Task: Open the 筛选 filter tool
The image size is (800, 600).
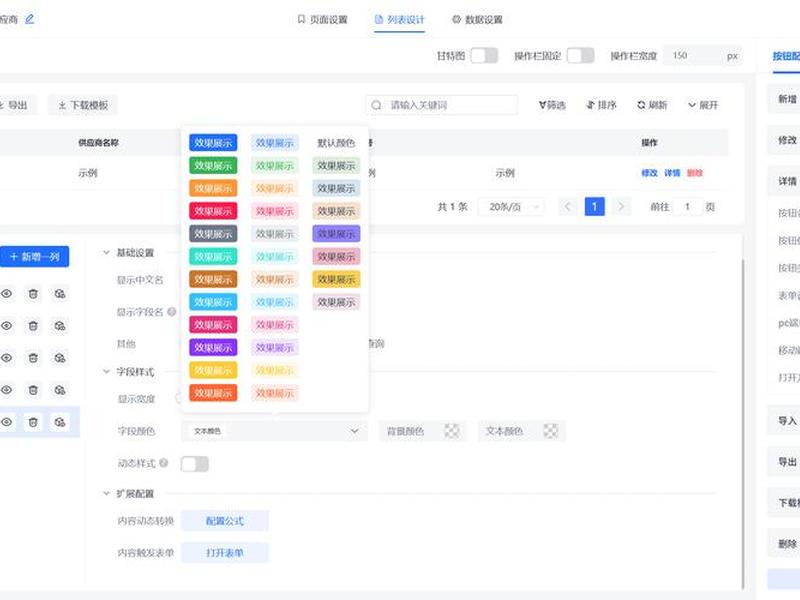Action: tap(552, 105)
